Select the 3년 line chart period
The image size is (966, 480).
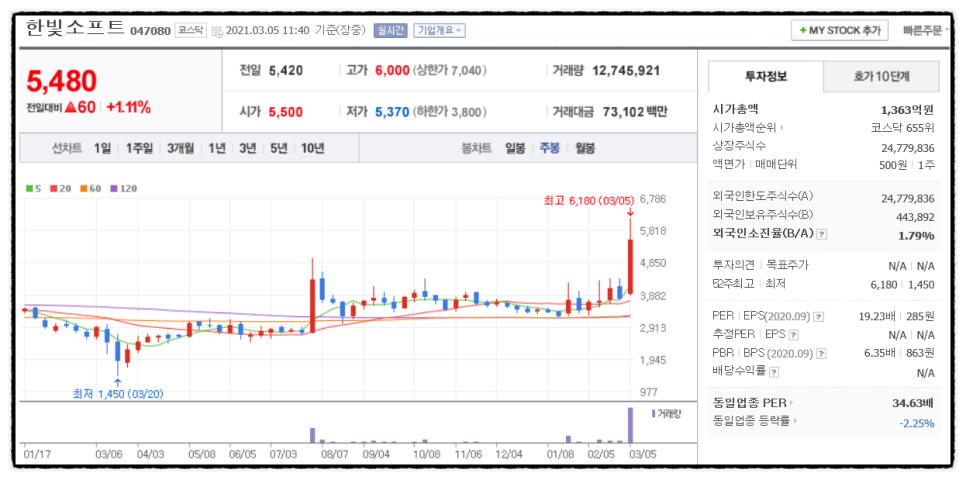tap(248, 148)
